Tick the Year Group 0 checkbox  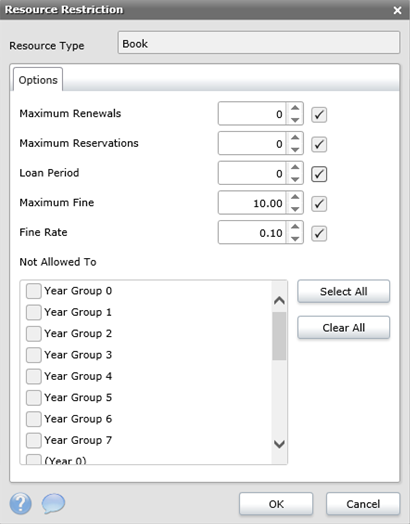click(34, 291)
